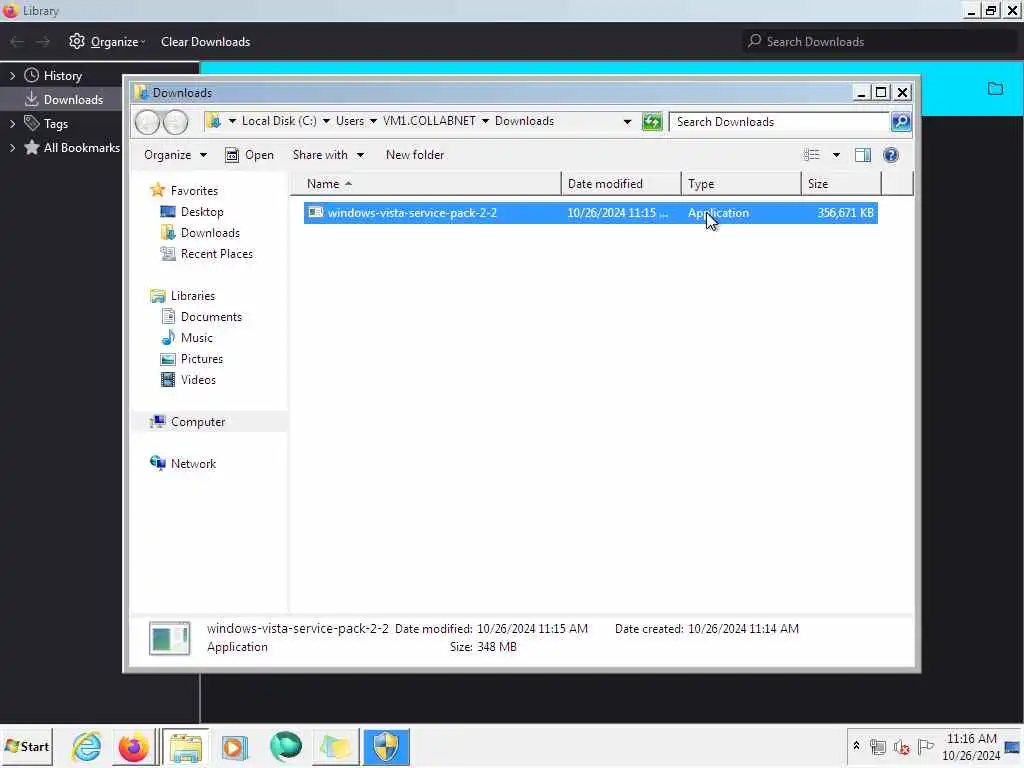
Task: Select Network in the navigation pane
Action: [x=193, y=464]
